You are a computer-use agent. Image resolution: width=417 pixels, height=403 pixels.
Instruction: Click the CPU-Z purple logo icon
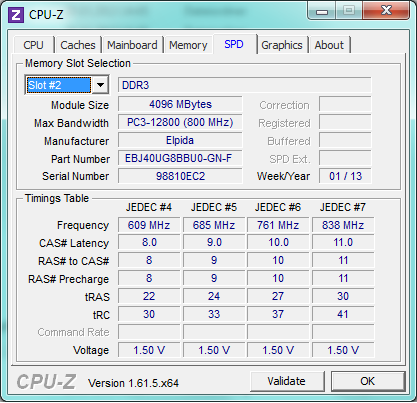coord(16,15)
